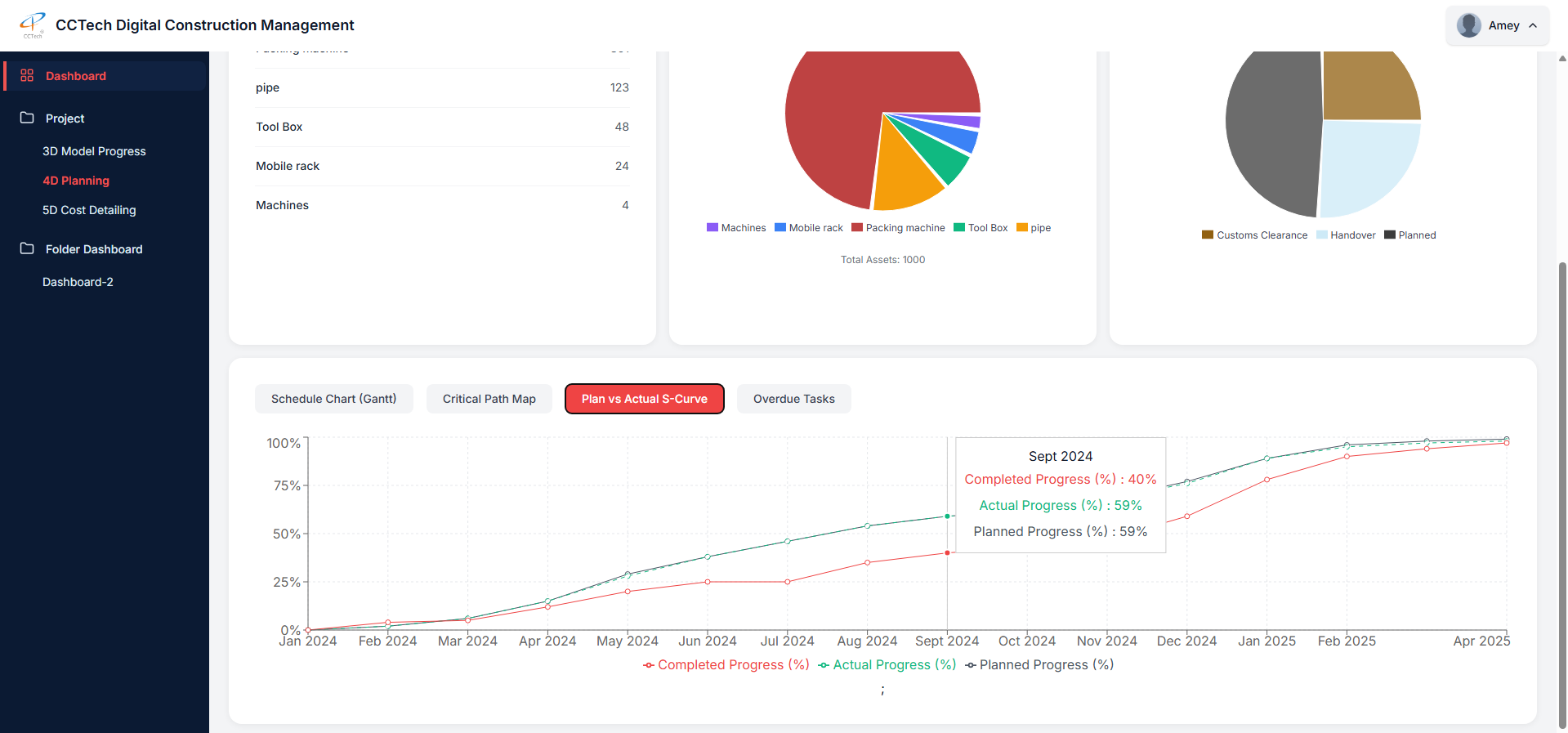The width and height of the screenshot is (1568, 733).
Task: Toggle Actual Progress series in chart legend
Action: 887,665
